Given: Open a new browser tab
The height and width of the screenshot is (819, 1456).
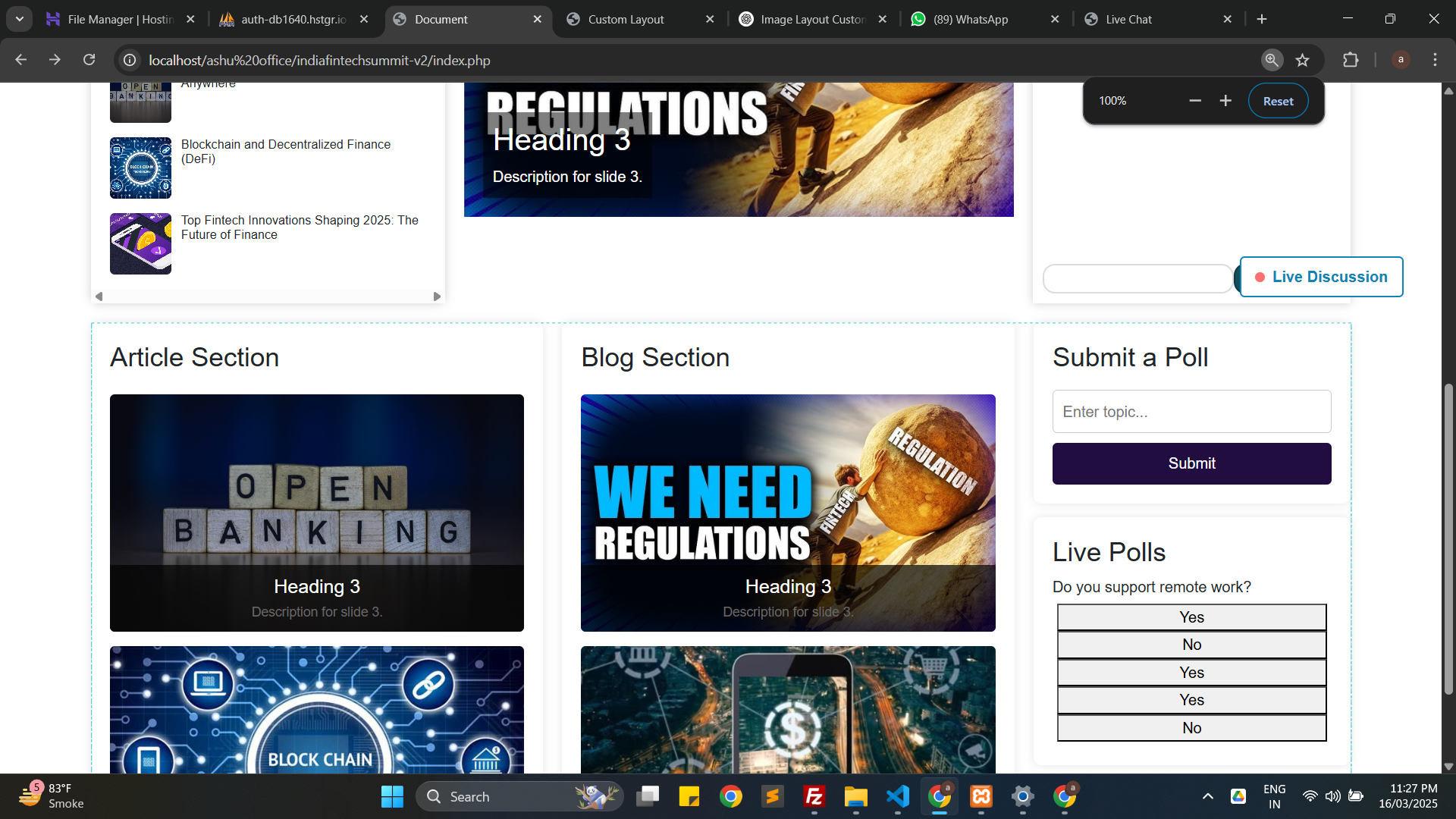Looking at the screenshot, I should [1262, 19].
